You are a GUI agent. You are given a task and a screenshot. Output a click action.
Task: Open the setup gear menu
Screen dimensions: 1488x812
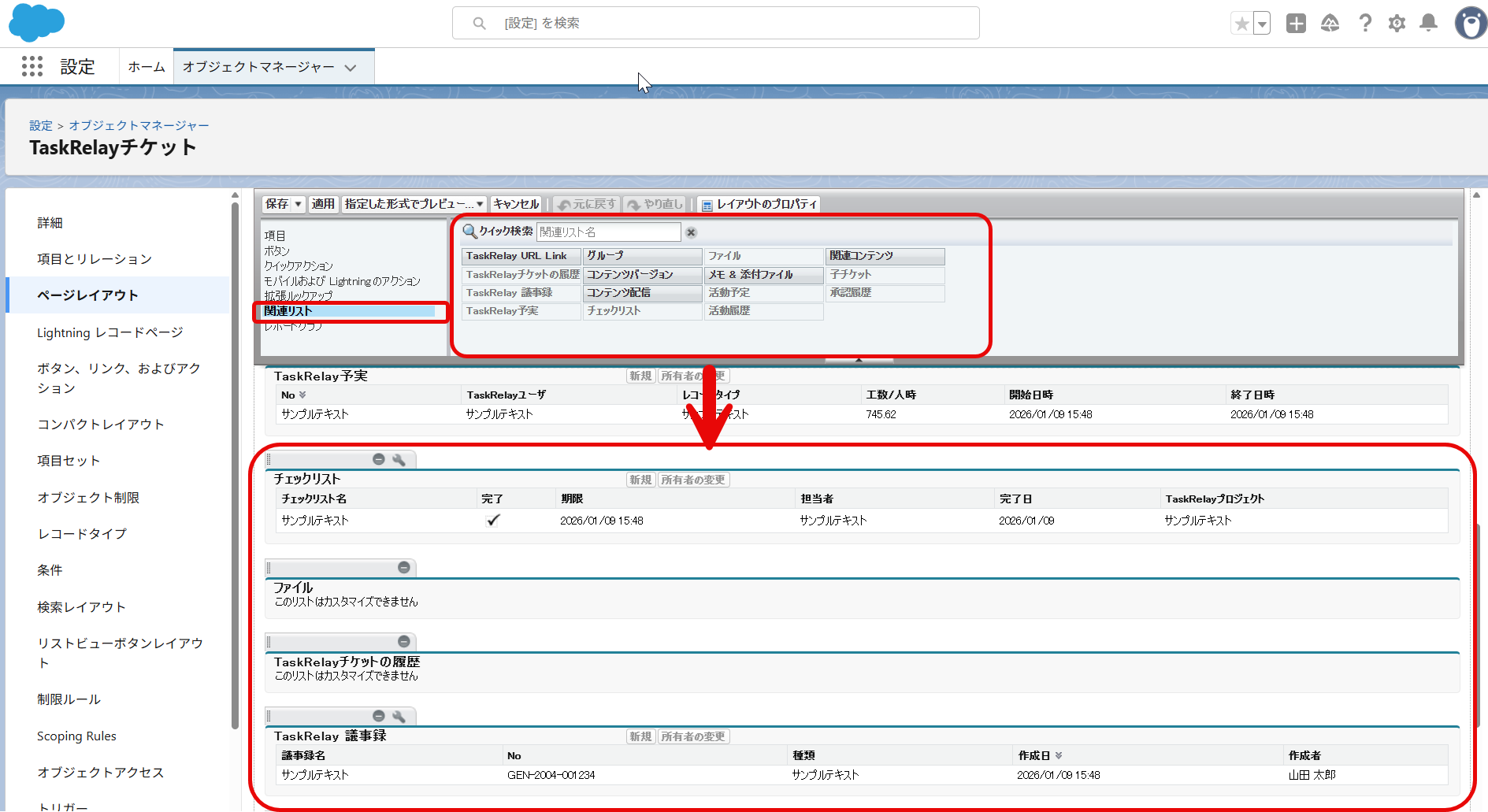pos(1397,24)
